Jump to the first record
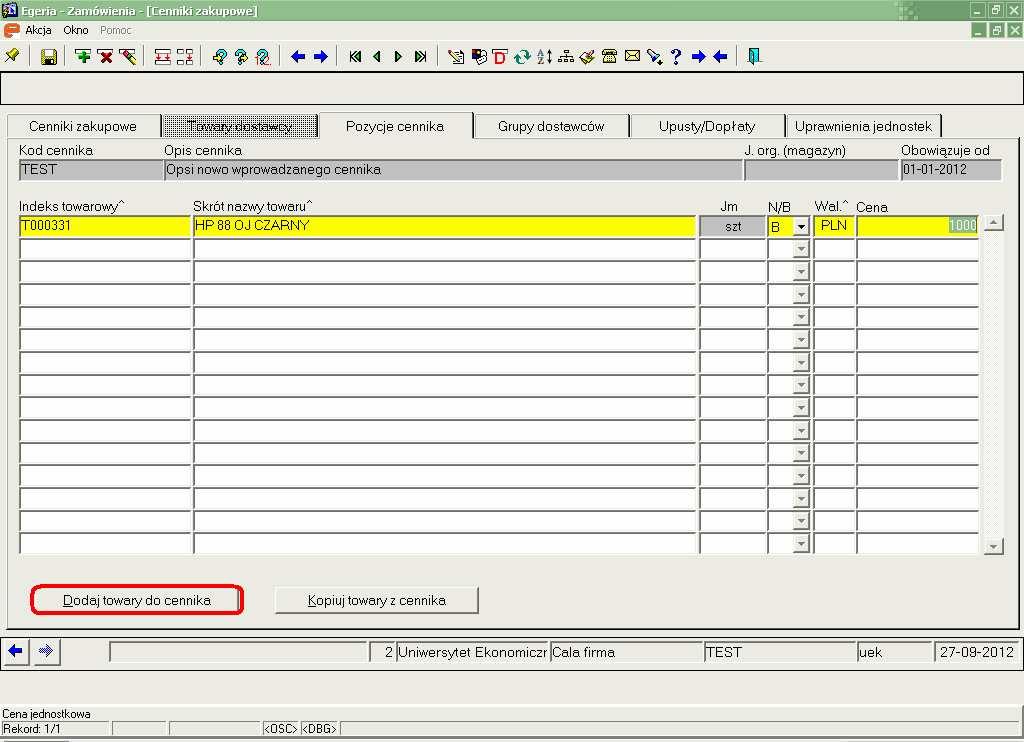The image size is (1024, 742). point(355,57)
